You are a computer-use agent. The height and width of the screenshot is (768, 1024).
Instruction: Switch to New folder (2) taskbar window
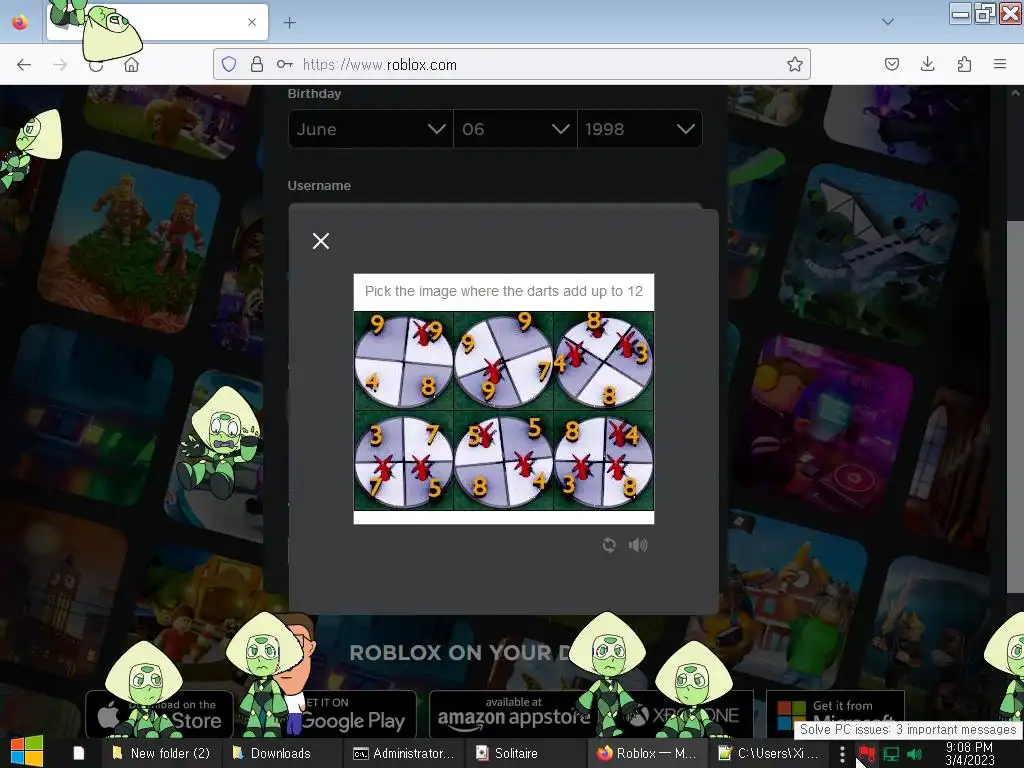161,753
